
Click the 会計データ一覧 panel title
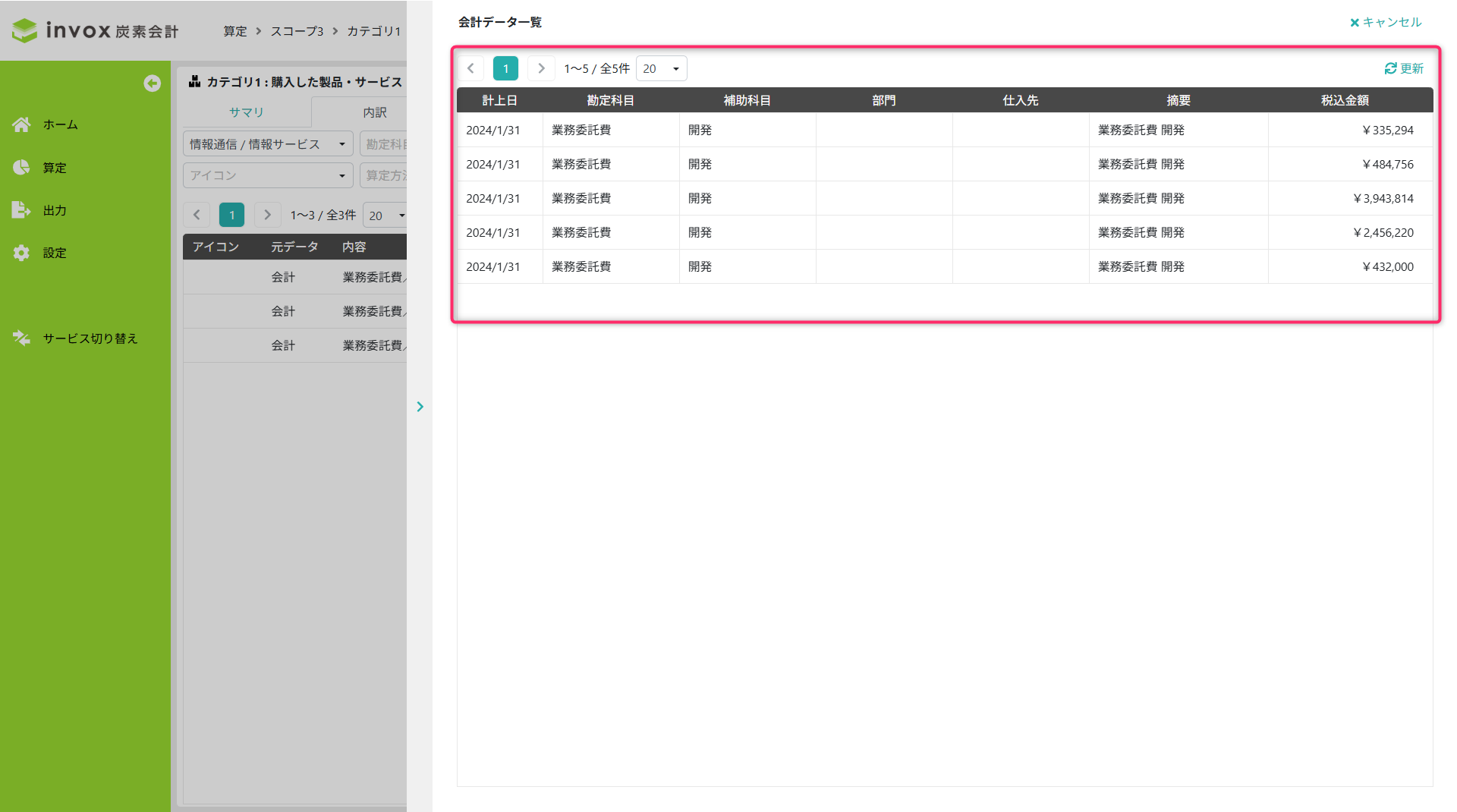[x=500, y=23]
